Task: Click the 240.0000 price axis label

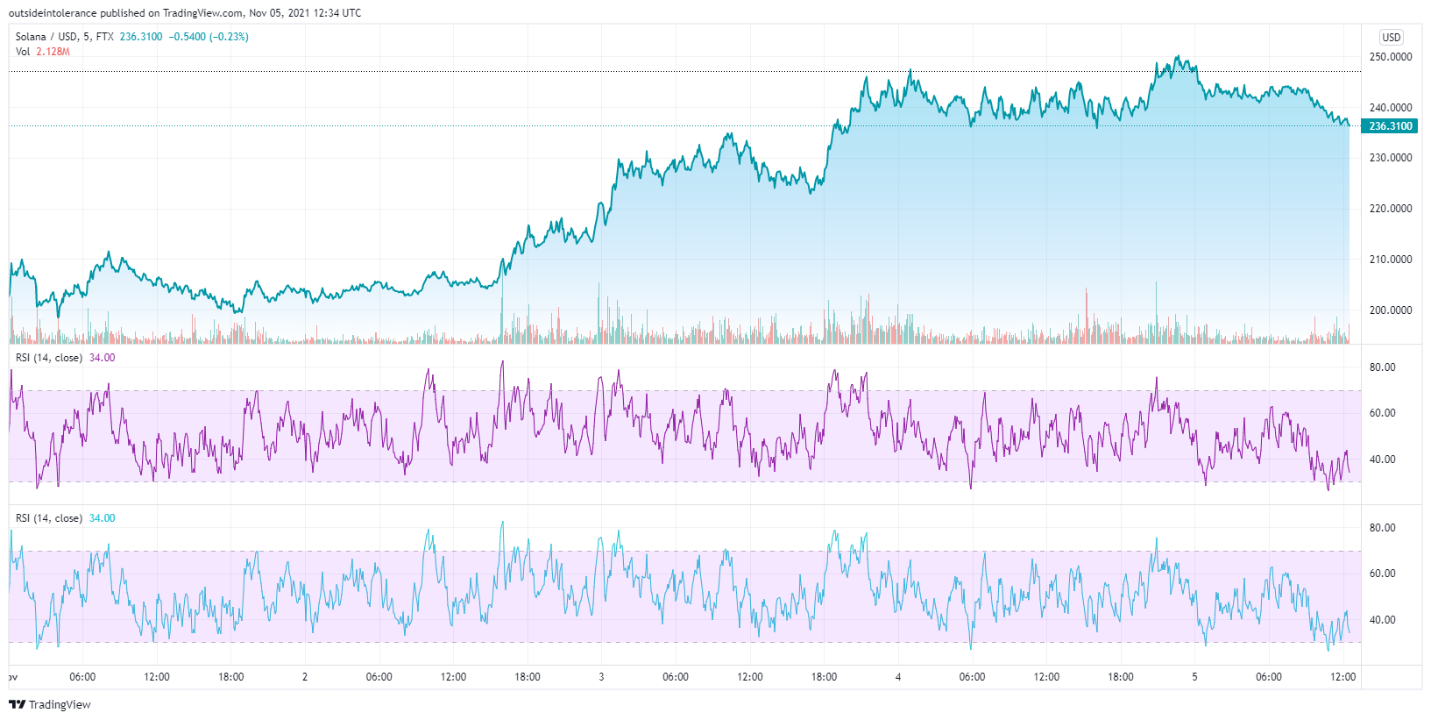Action: 1392,107
